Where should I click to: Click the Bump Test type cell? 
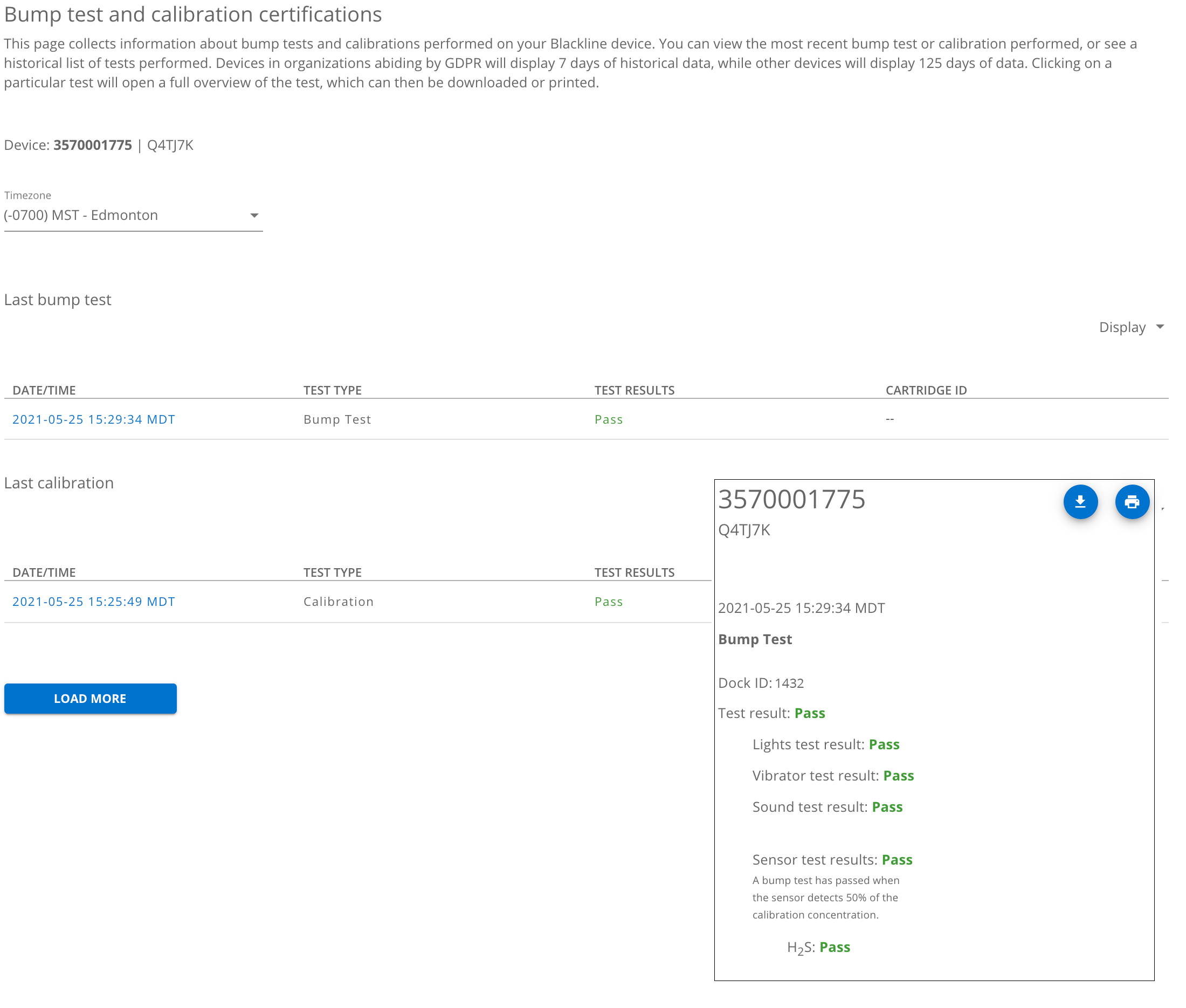click(336, 419)
